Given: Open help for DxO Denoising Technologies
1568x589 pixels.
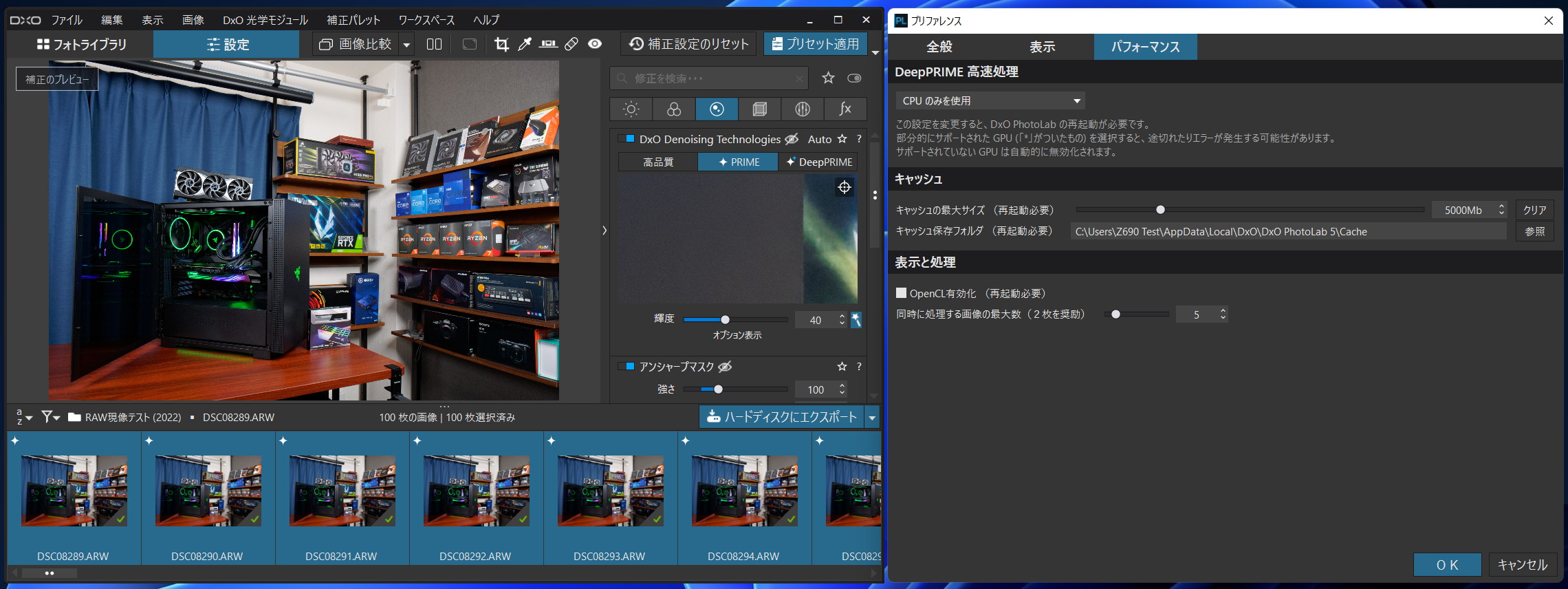Looking at the screenshot, I should [859, 139].
